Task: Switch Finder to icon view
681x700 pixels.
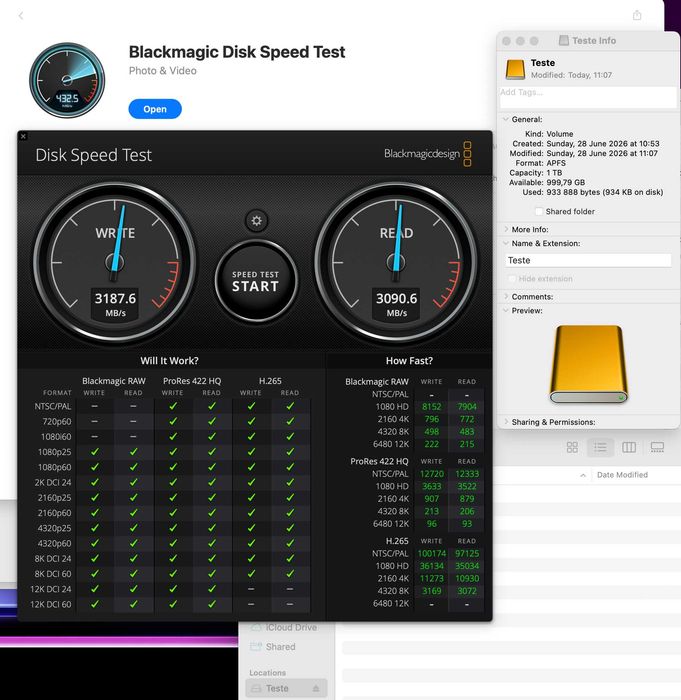Action: point(572,447)
